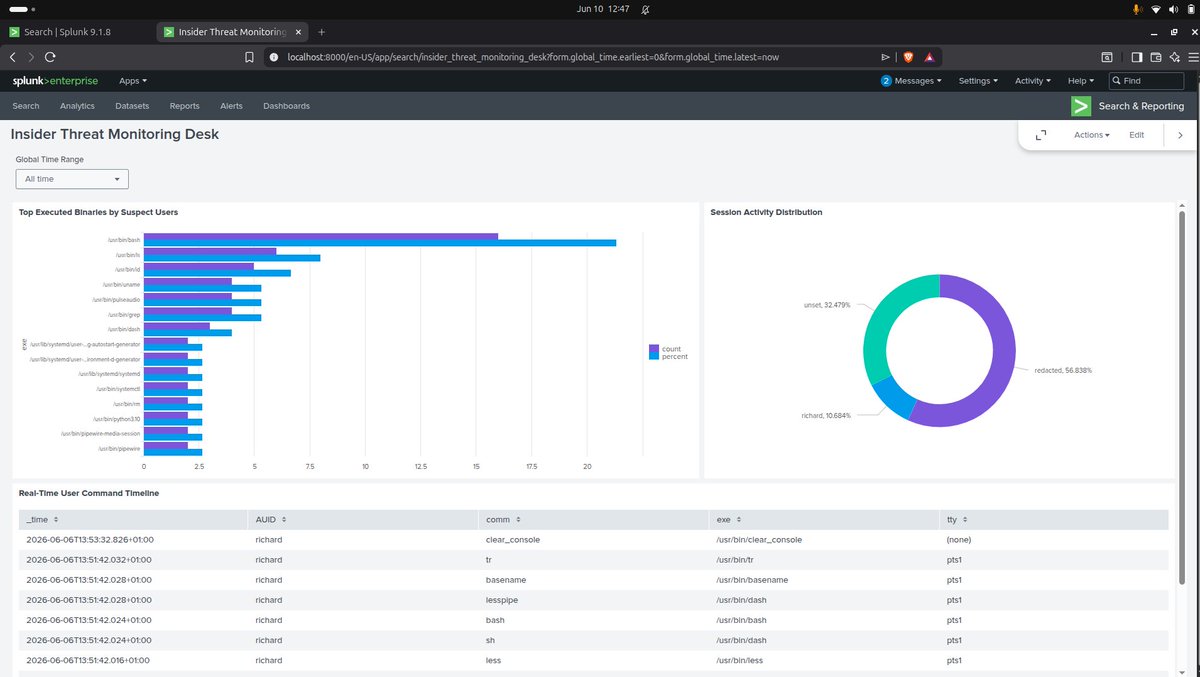Click the Splunk enterprise logo
The width and height of the screenshot is (1200, 677).
tap(55, 81)
